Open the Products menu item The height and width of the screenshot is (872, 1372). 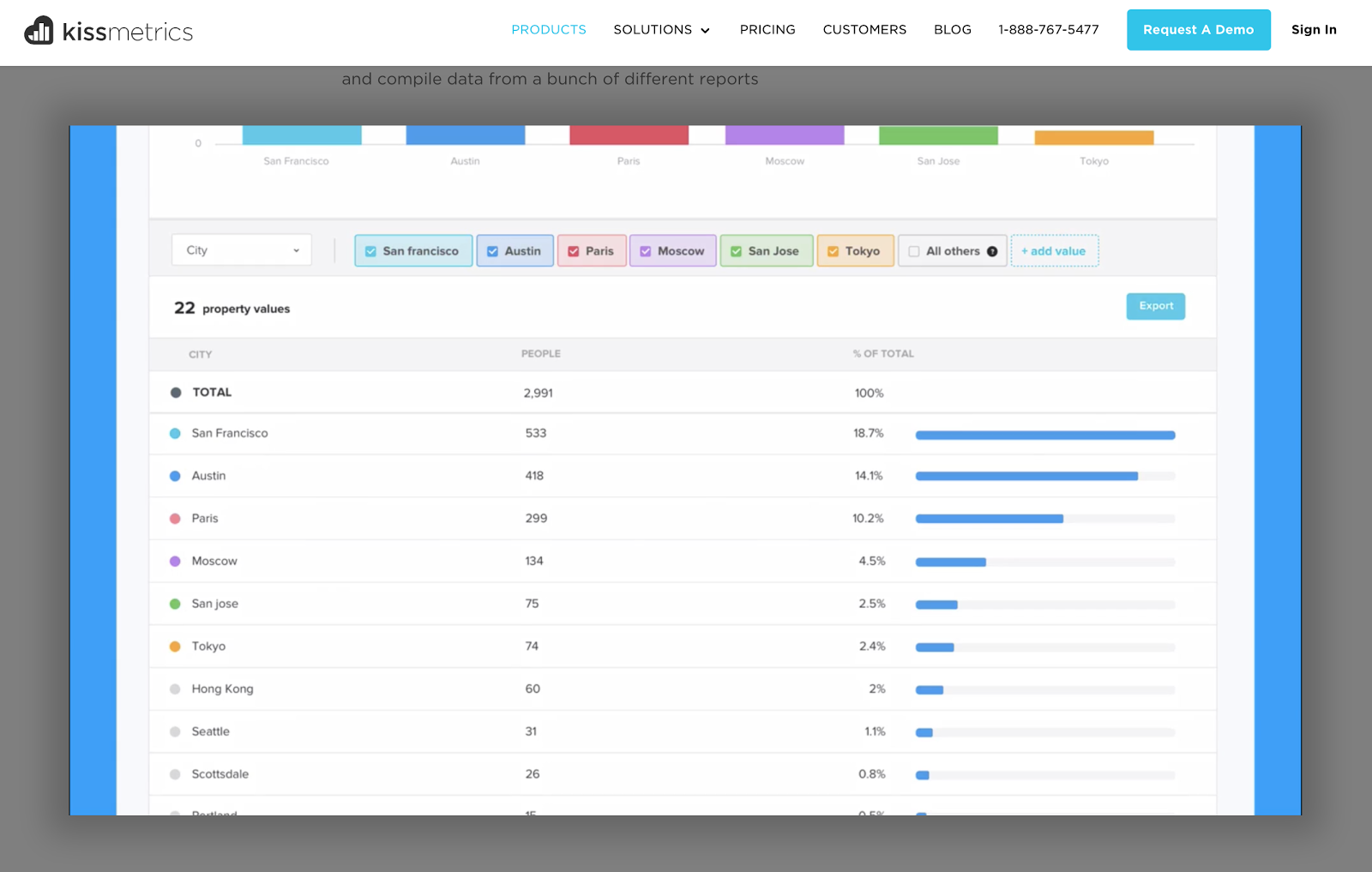point(549,30)
